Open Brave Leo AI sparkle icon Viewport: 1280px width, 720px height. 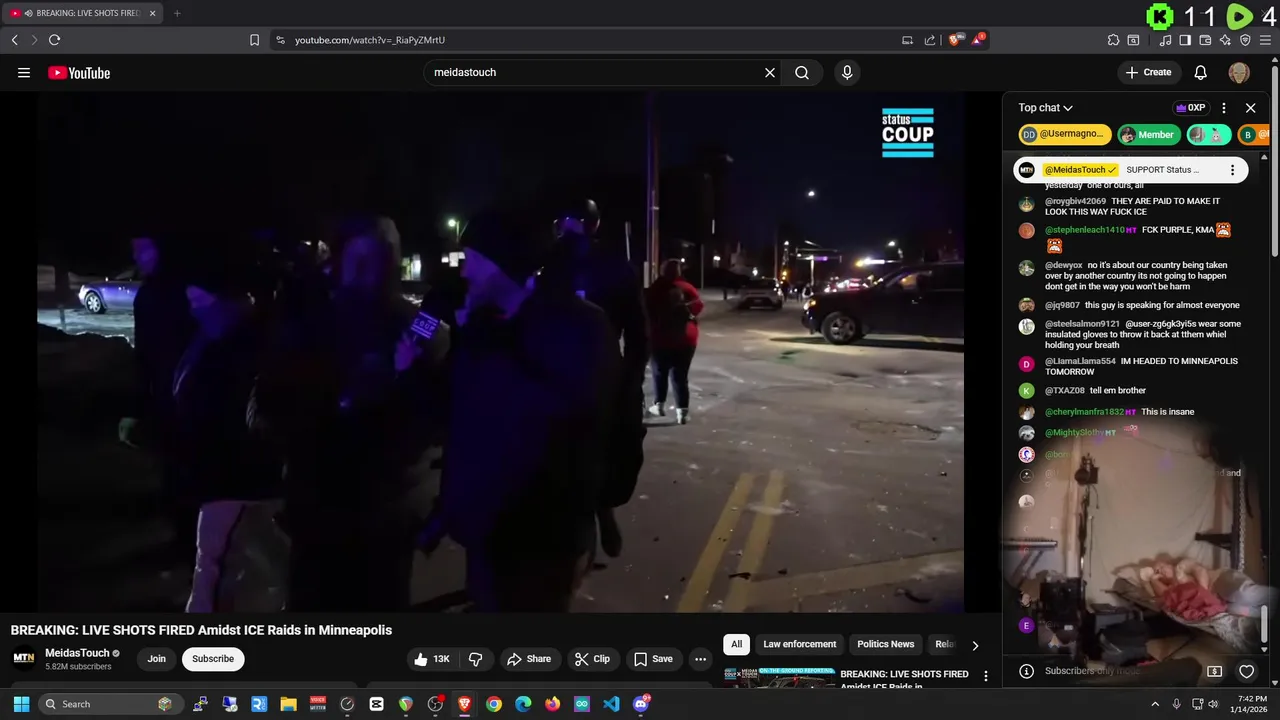1225,40
